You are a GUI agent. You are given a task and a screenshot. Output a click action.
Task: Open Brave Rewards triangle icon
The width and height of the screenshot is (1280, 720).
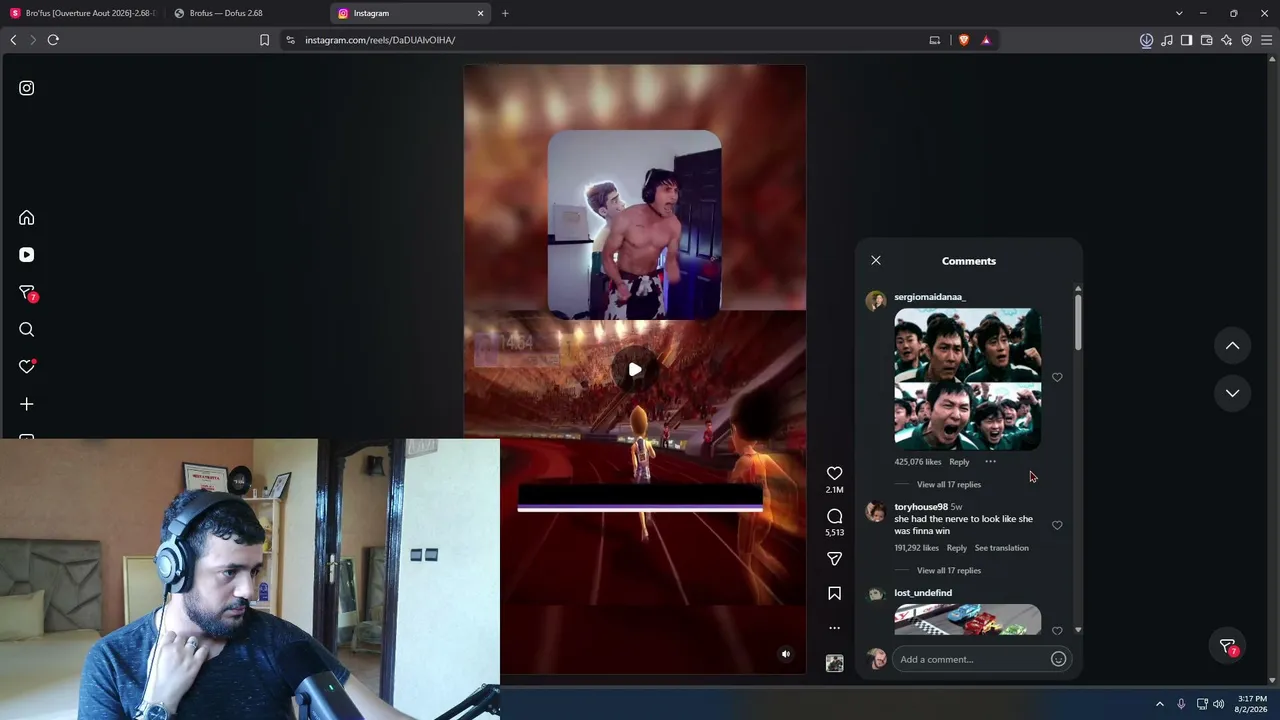point(986,40)
